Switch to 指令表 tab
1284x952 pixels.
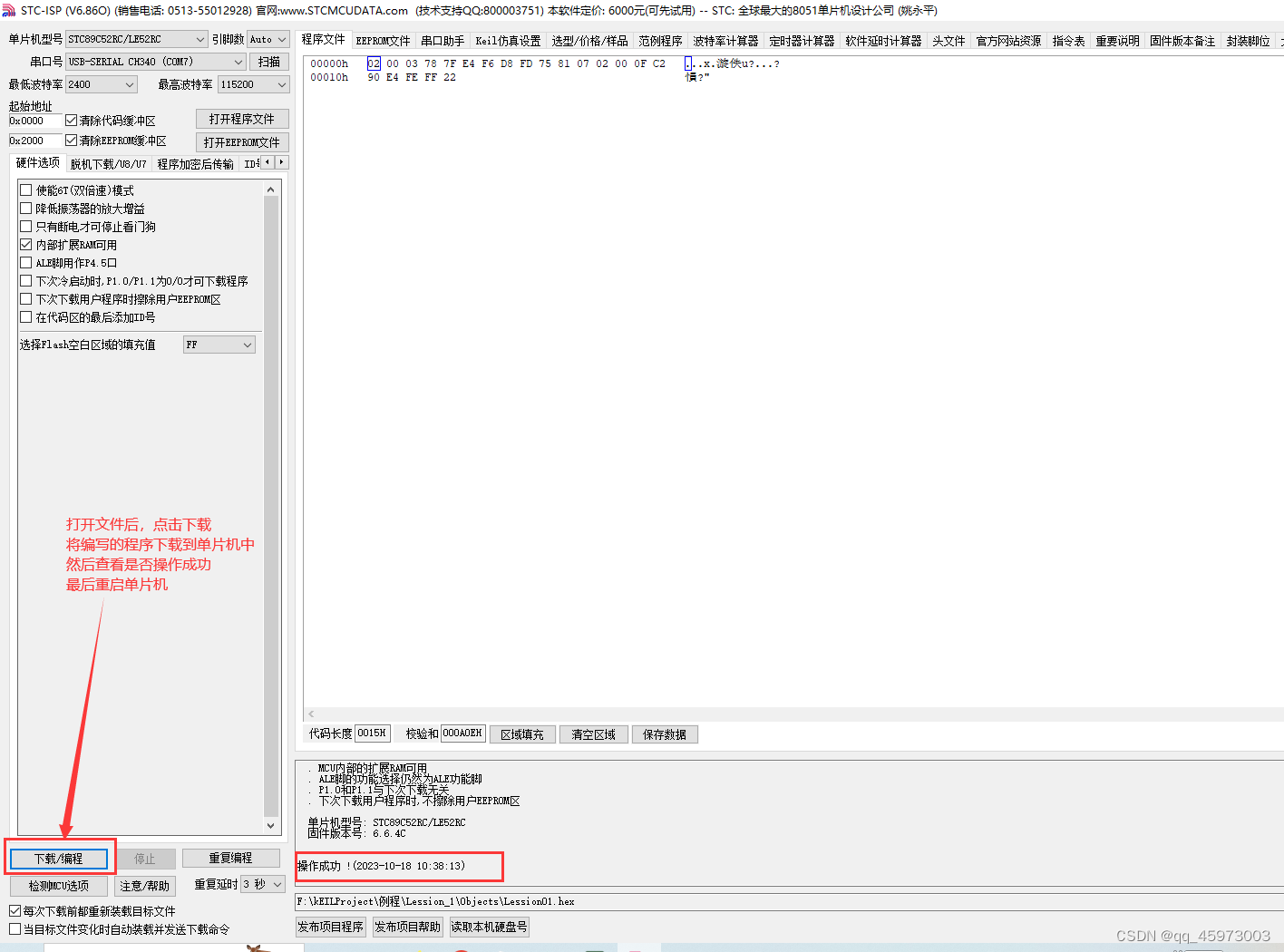pos(1068,41)
